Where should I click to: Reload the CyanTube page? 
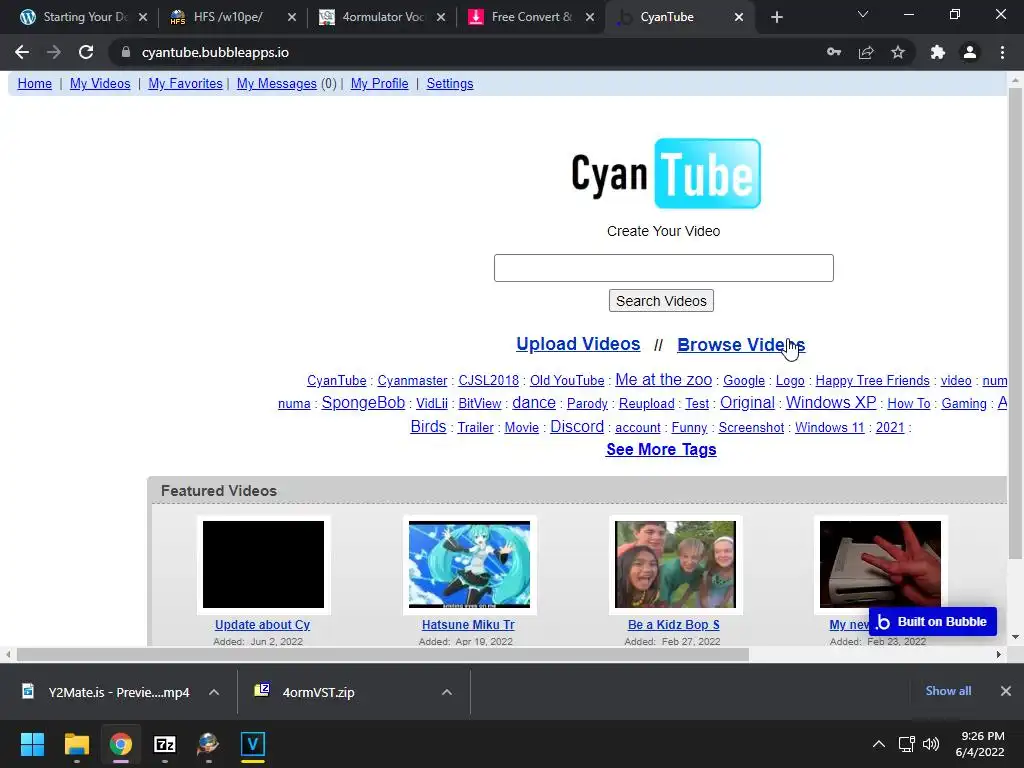tap(86, 52)
